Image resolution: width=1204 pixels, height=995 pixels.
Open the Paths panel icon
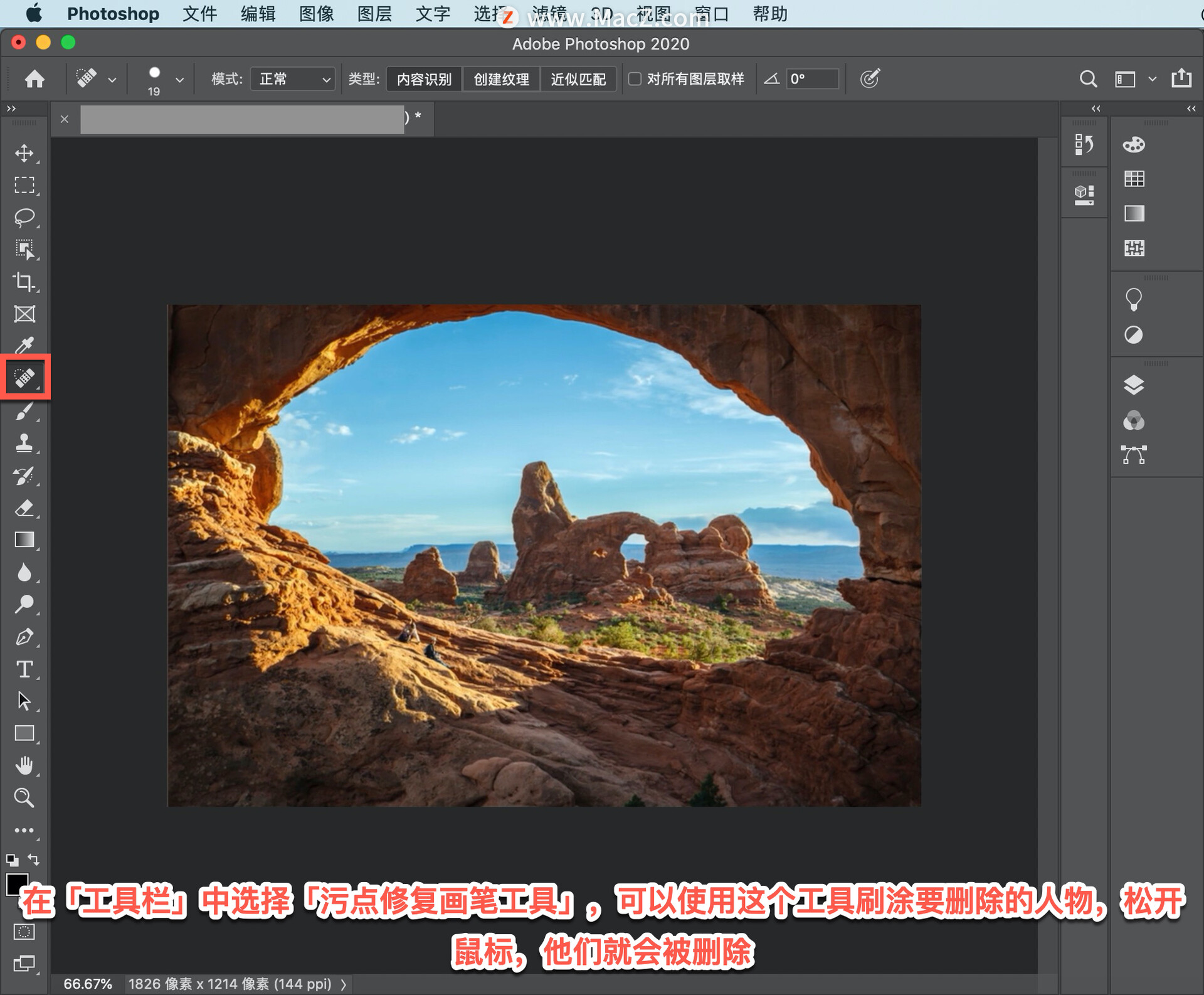pos(1134,455)
